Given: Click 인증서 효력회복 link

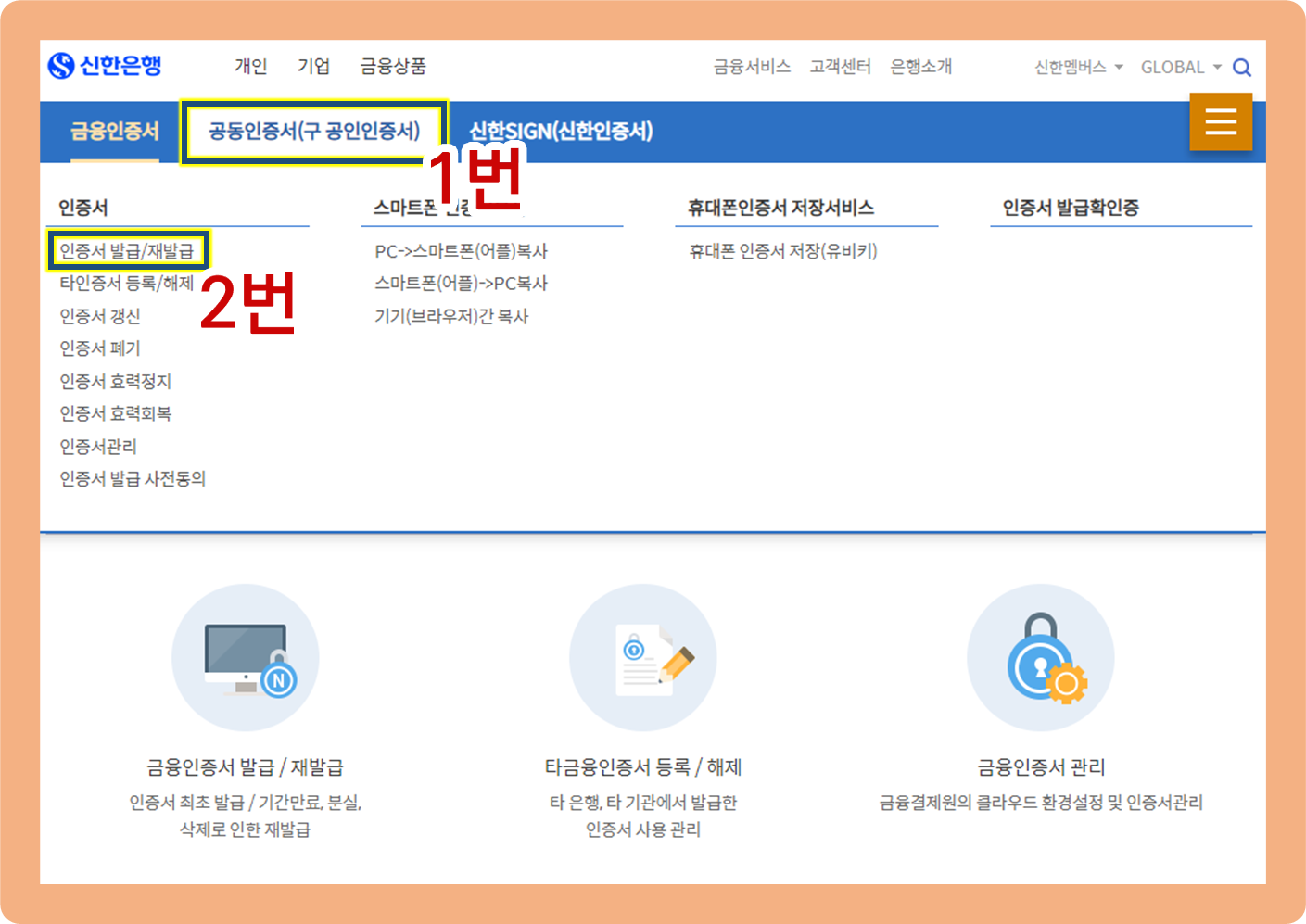Looking at the screenshot, I should (116, 413).
